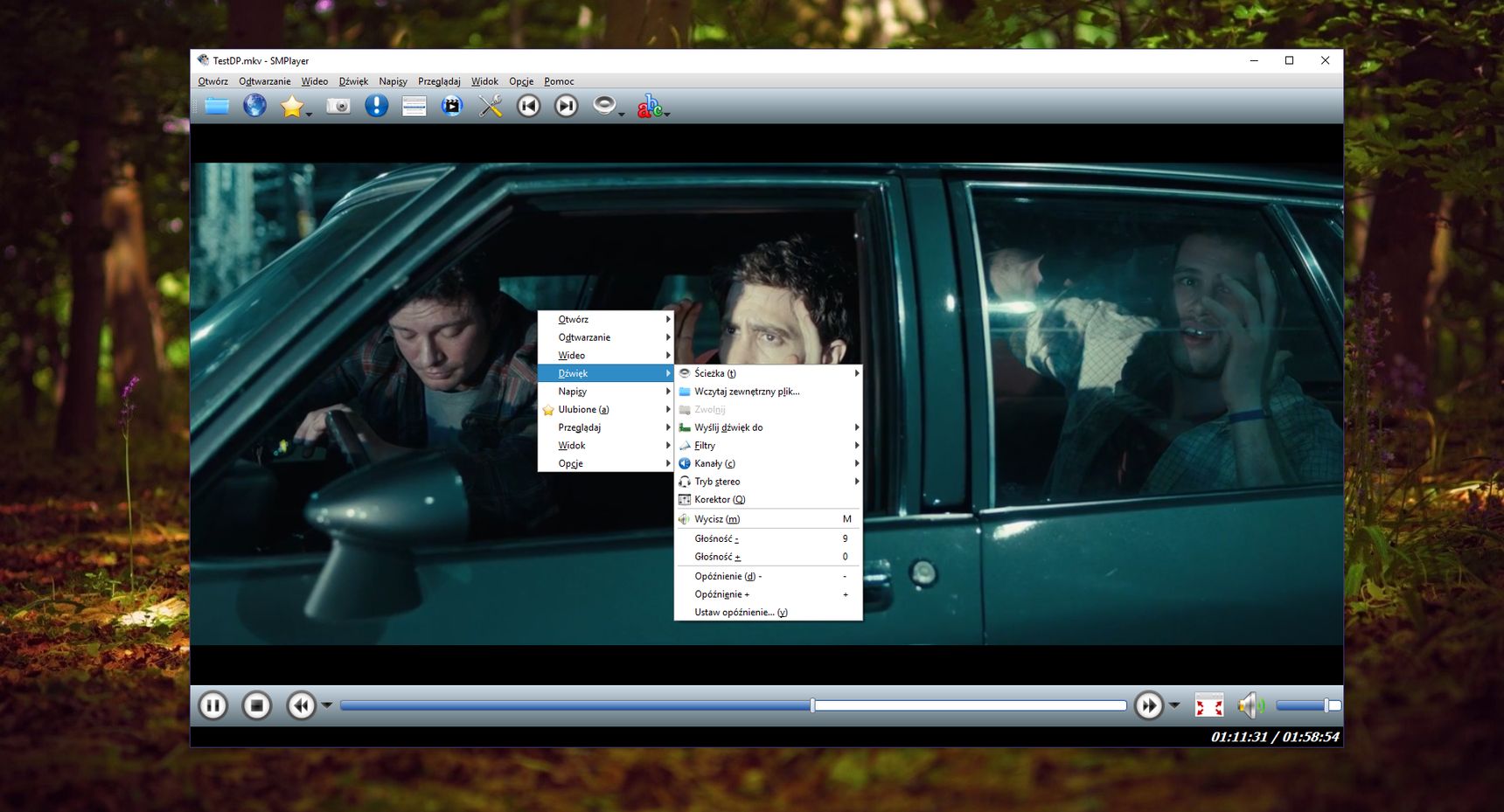Expand the abc subtitles dropdown arrow
This screenshot has height=812, width=1504.
(x=667, y=114)
